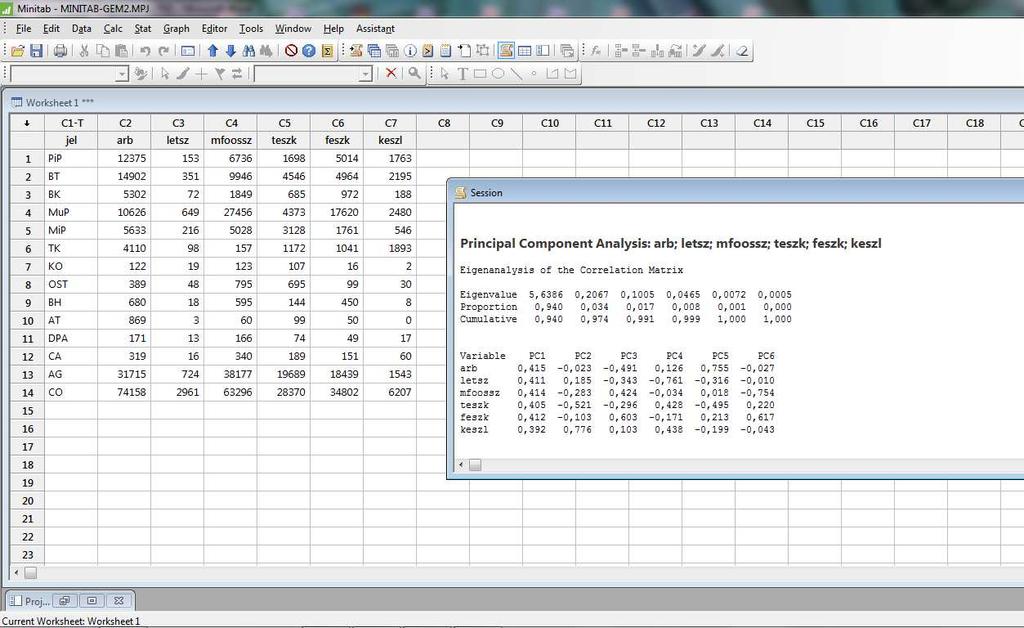Click the Show ReportPad notepad icon
The width and height of the screenshot is (1024, 628).
(x=445, y=51)
